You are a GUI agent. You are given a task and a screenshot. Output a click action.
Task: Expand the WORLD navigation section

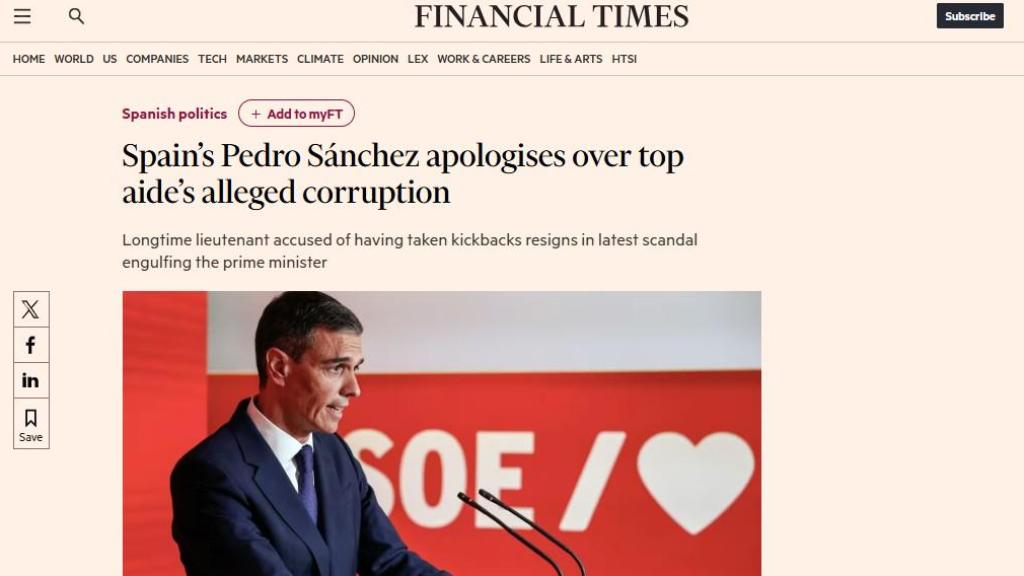point(74,59)
